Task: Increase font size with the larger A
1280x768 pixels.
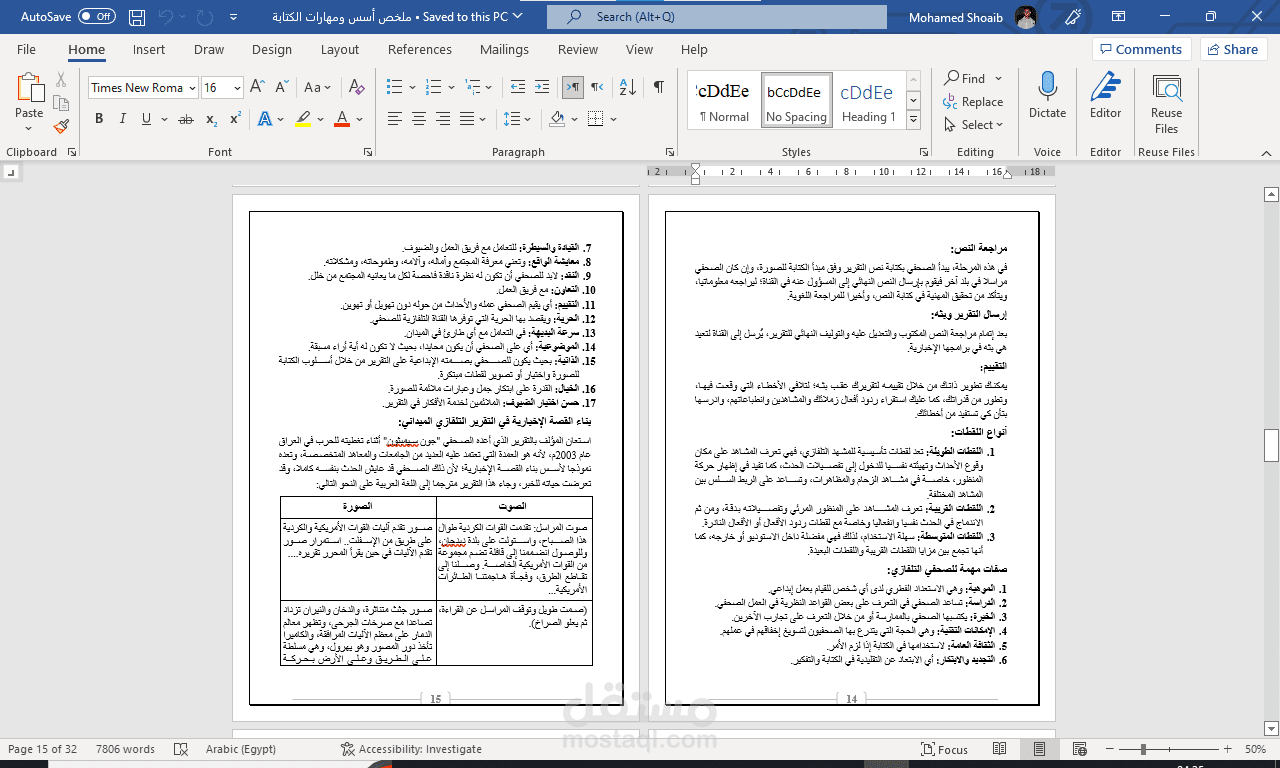Action: (x=259, y=87)
